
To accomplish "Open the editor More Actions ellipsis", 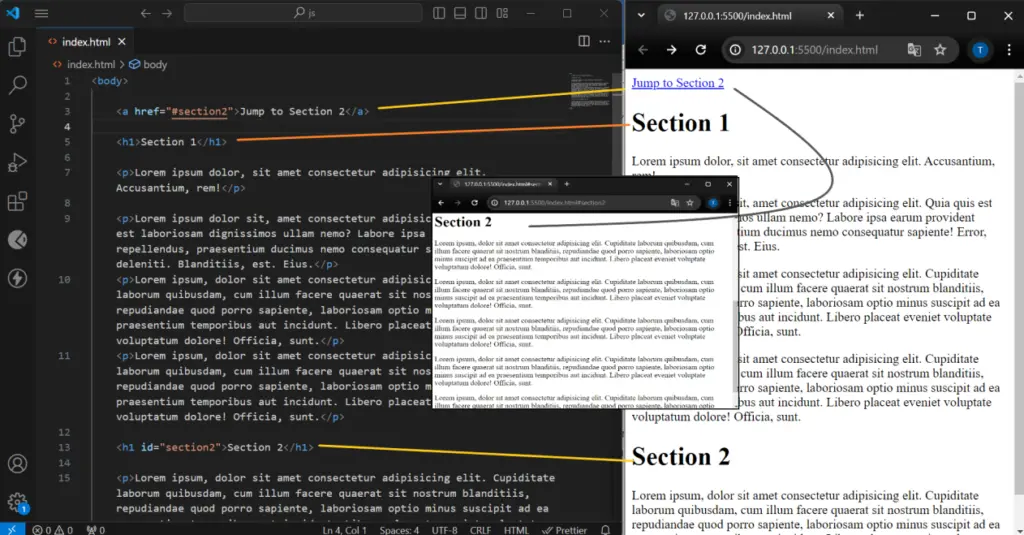I will click(x=605, y=41).
